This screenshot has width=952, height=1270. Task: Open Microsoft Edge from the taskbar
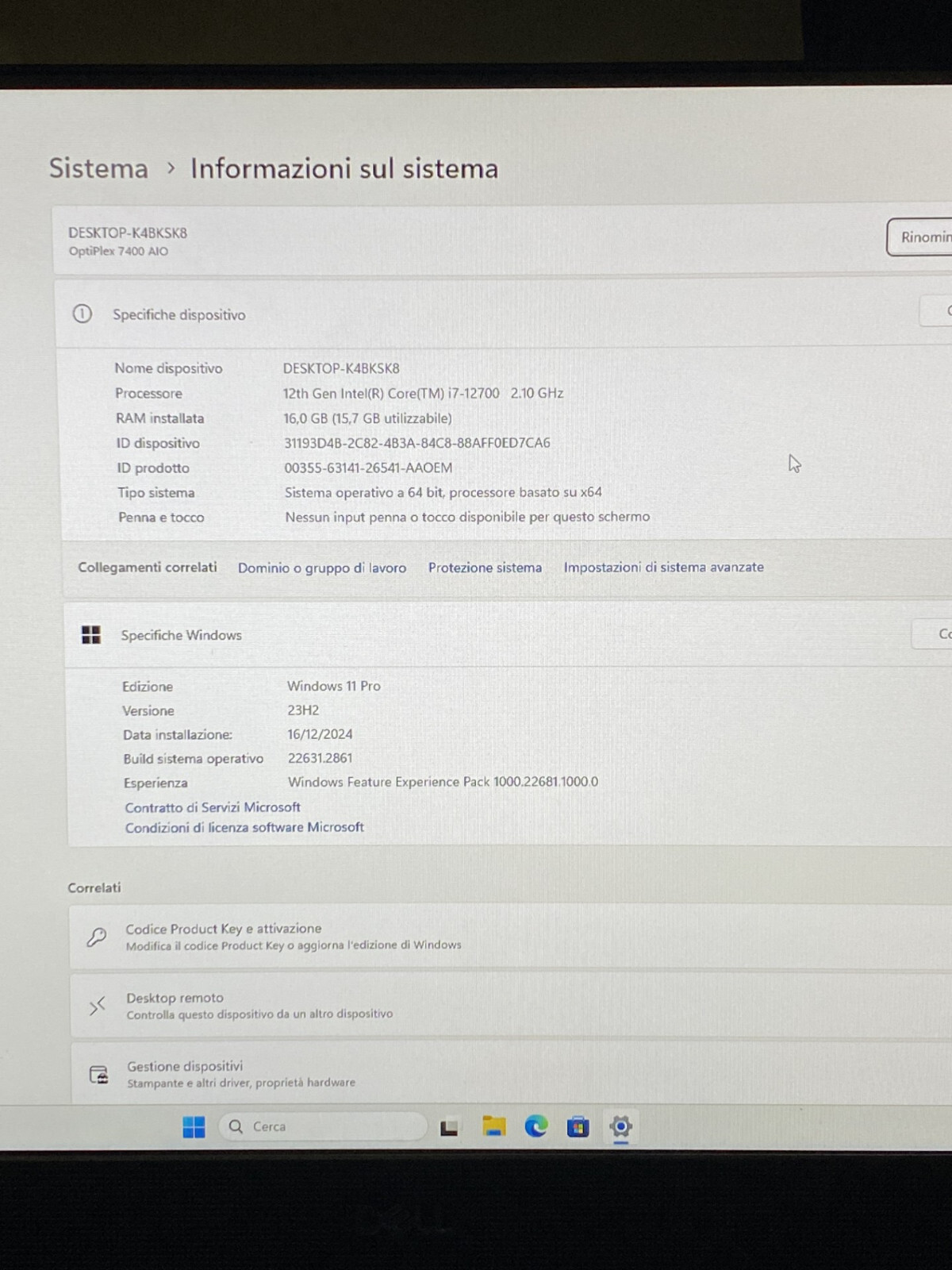point(536,1126)
